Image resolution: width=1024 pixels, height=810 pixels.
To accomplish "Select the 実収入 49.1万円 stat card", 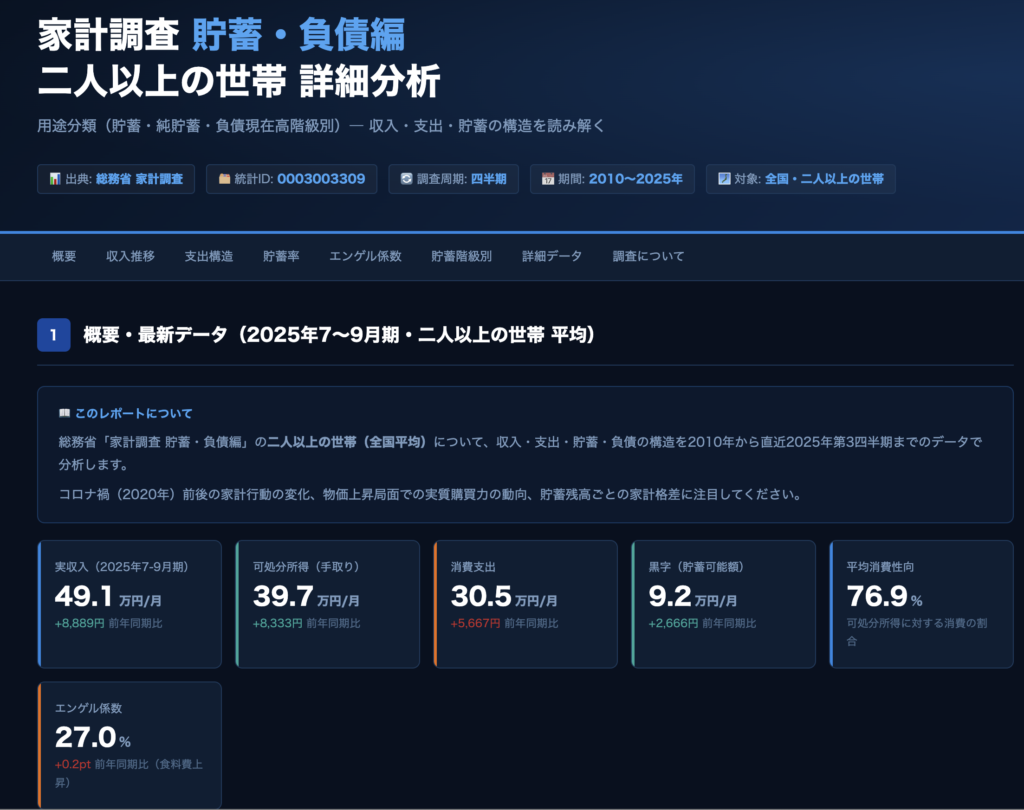I will click(129, 604).
